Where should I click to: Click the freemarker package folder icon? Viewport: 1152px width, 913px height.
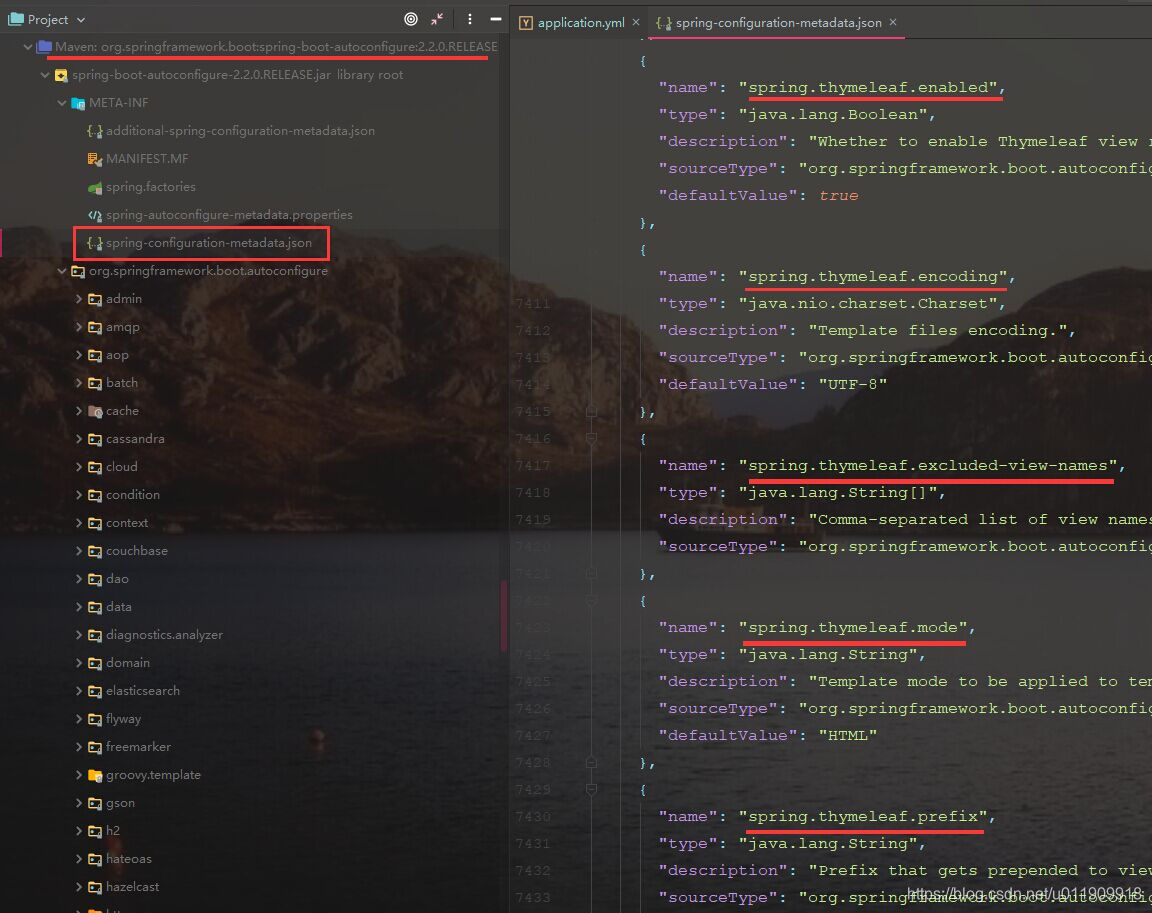(x=95, y=747)
